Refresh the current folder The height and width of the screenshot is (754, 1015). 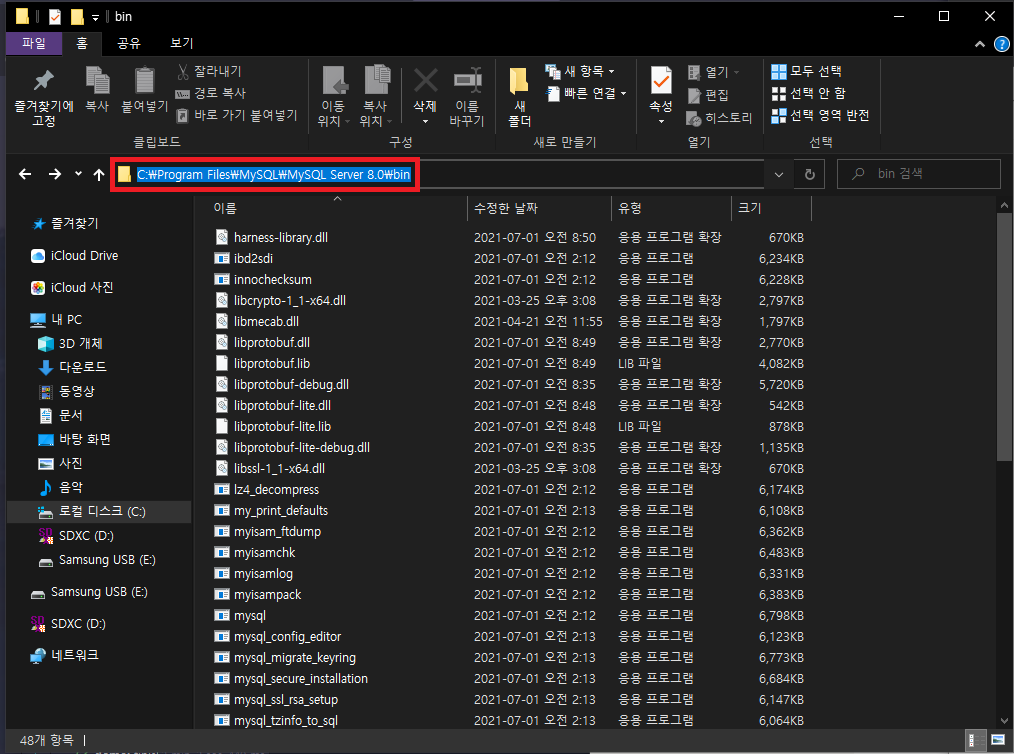[809, 174]
